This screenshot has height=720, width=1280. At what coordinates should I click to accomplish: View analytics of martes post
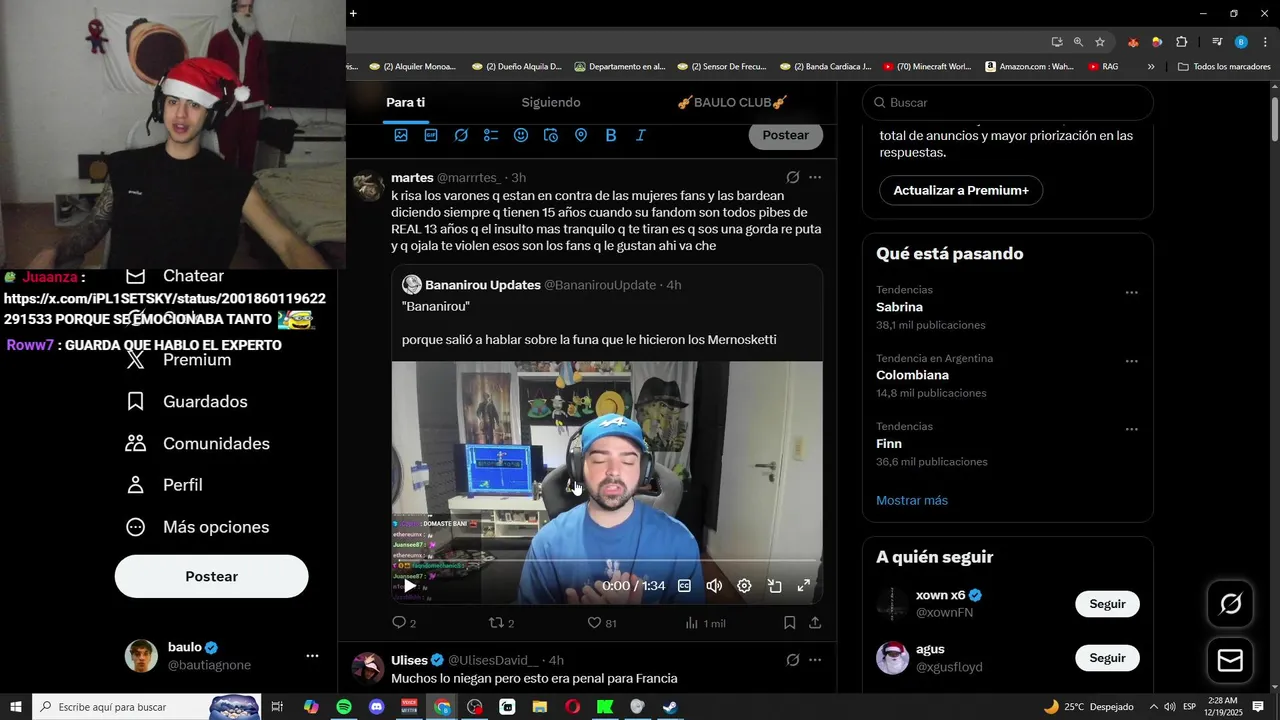point(705,623)
